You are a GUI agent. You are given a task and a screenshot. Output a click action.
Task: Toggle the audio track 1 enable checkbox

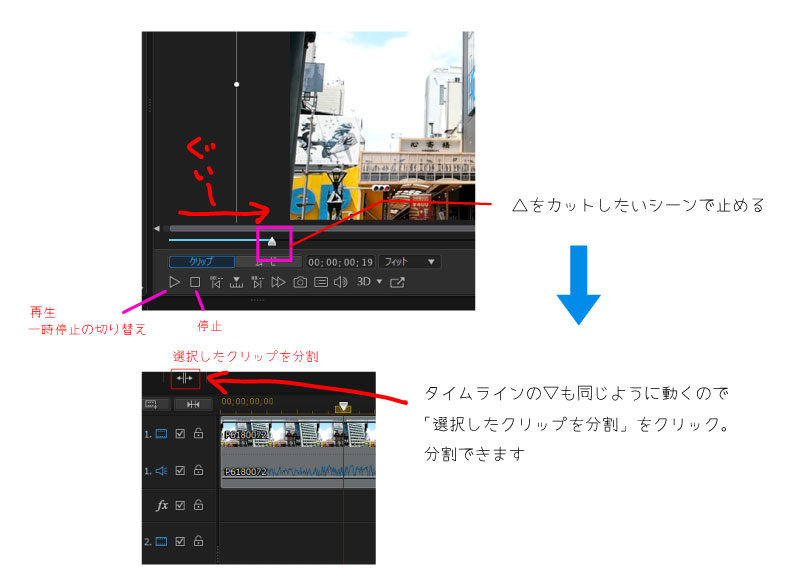(x=181, y=470)
